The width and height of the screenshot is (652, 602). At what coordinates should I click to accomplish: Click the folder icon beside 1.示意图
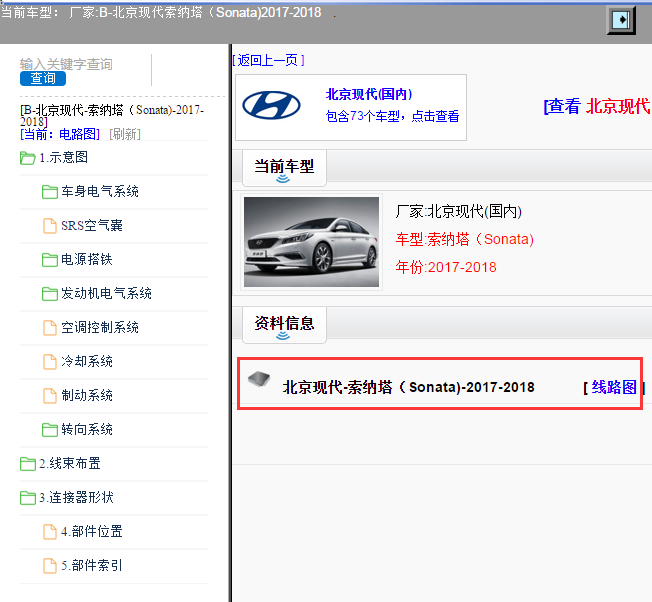[27, 158]
